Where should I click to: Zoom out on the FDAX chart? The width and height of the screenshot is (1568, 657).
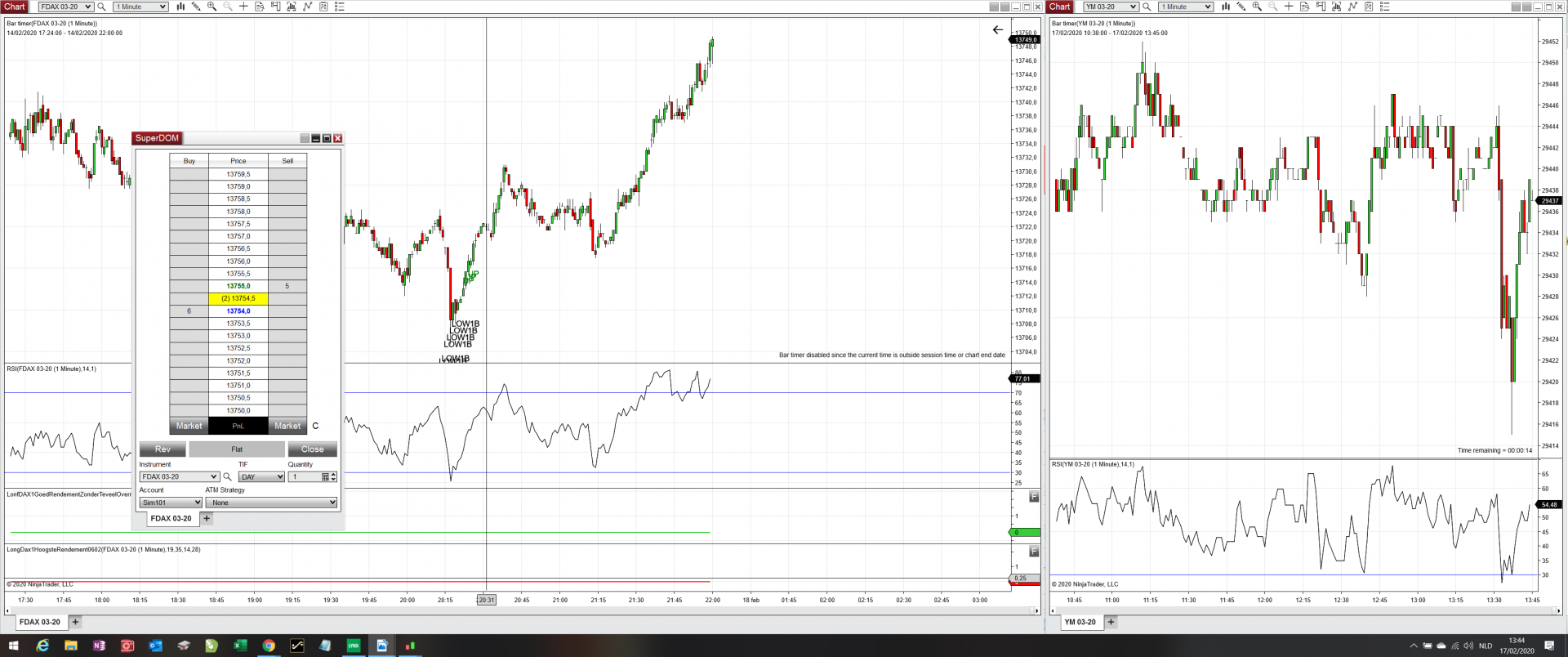(x=228, y=7)
